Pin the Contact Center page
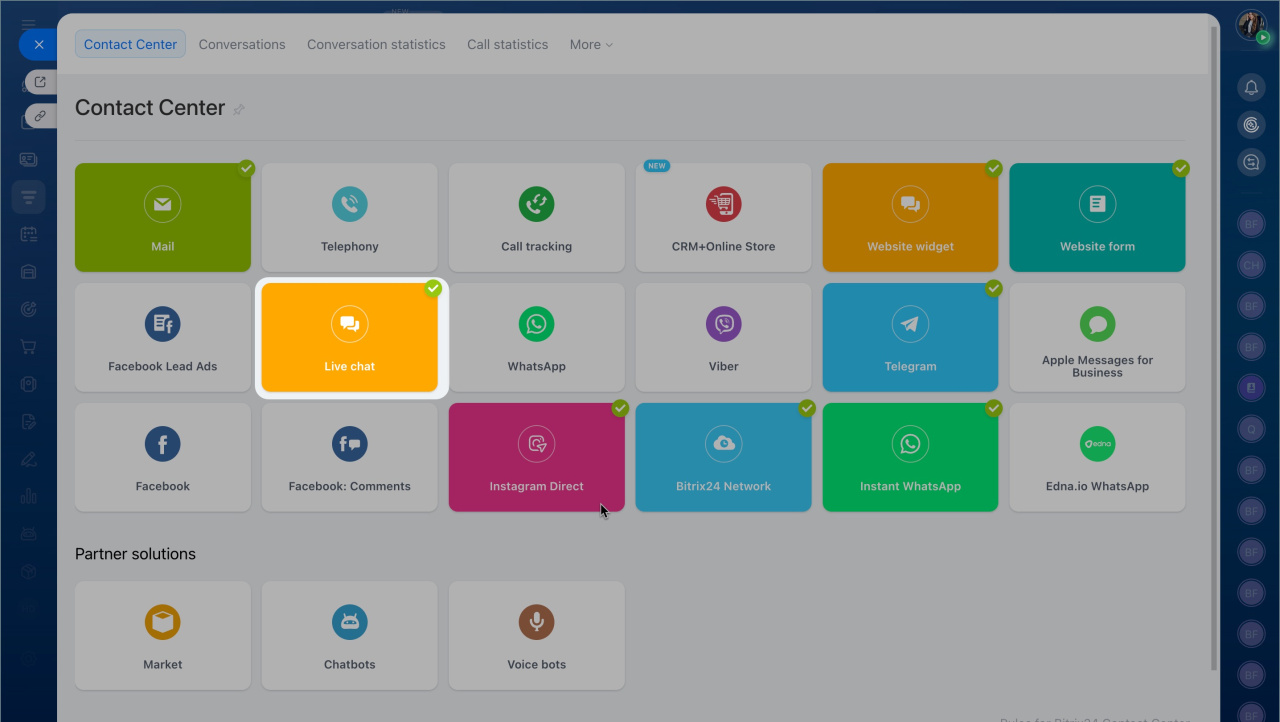This screenshot has height=722, width=1280. pos(238,110)
